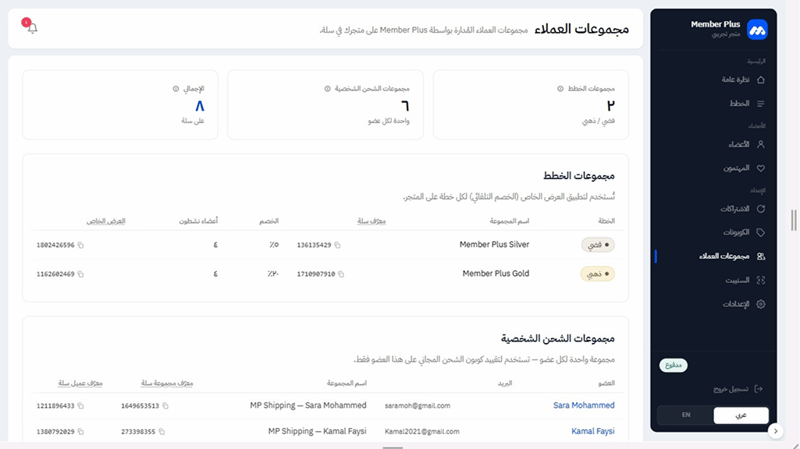The image size is (800, 449).
Task: Click the معرّف عميل سلة column header
Action: (80, 383)
